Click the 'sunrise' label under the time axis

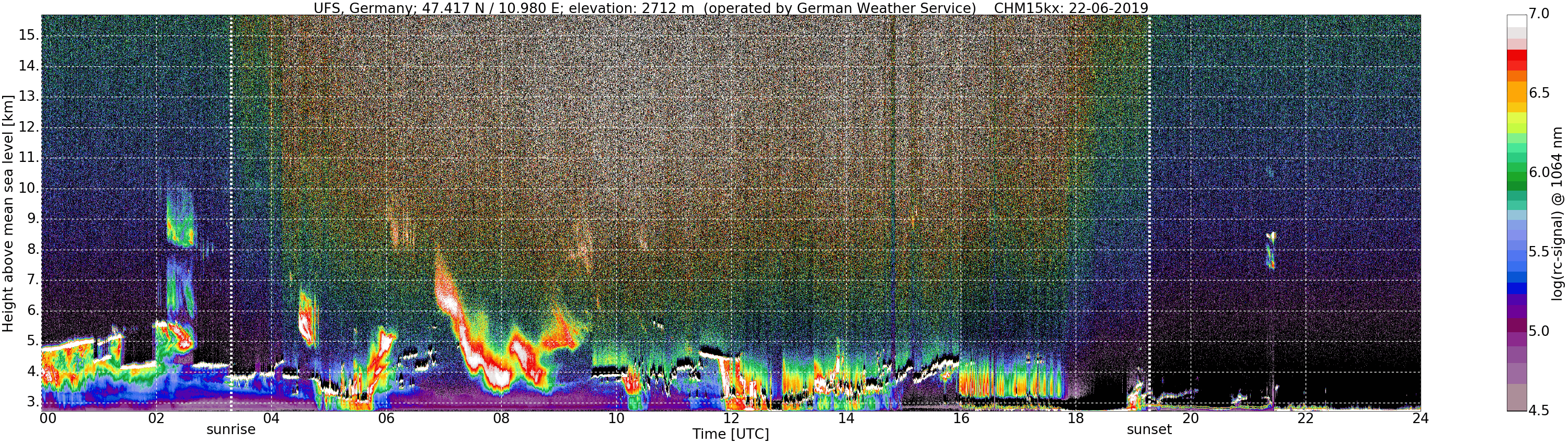[x=230, y=429]
